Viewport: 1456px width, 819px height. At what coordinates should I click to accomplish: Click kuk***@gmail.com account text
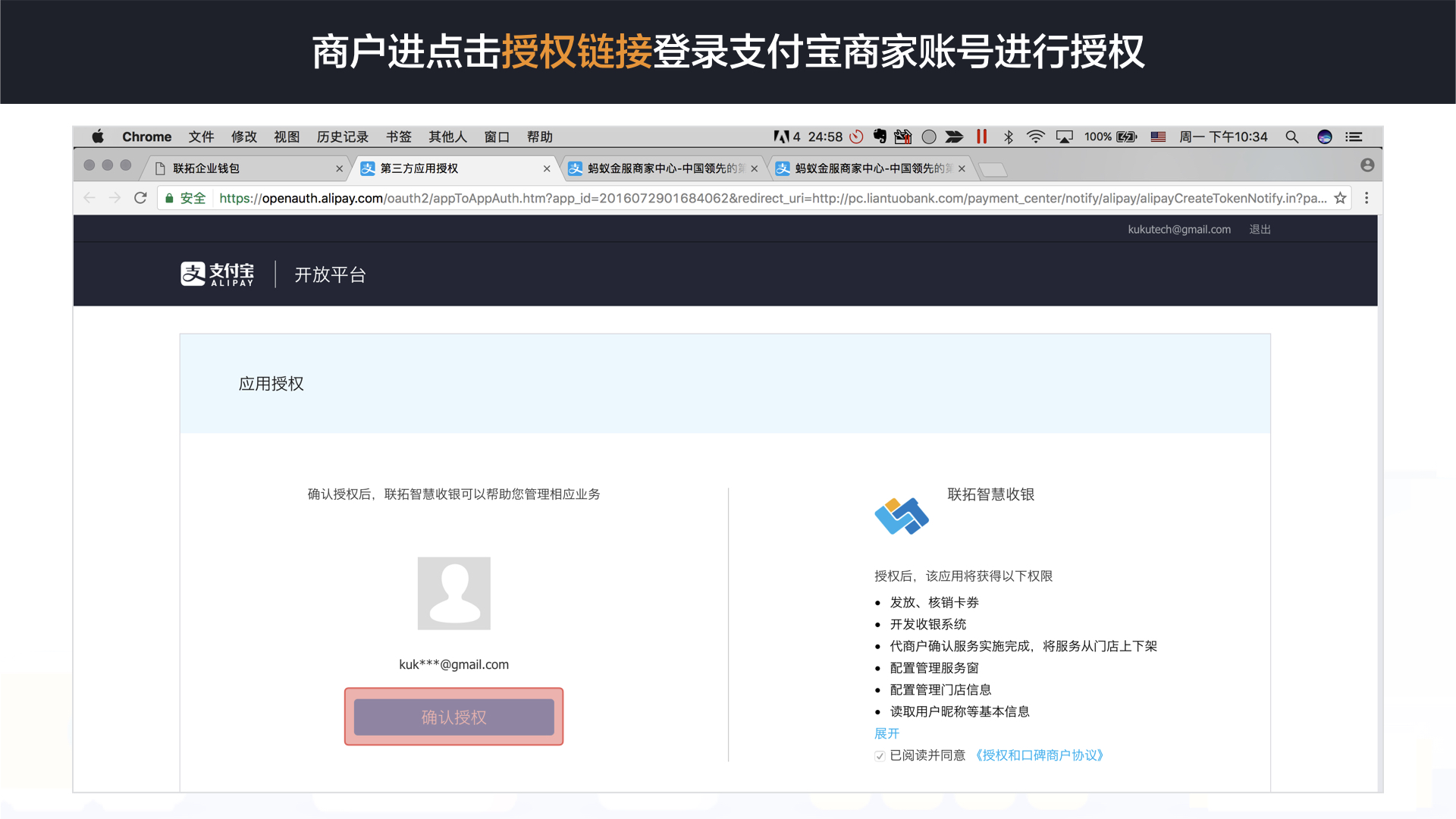pos(453,664)
